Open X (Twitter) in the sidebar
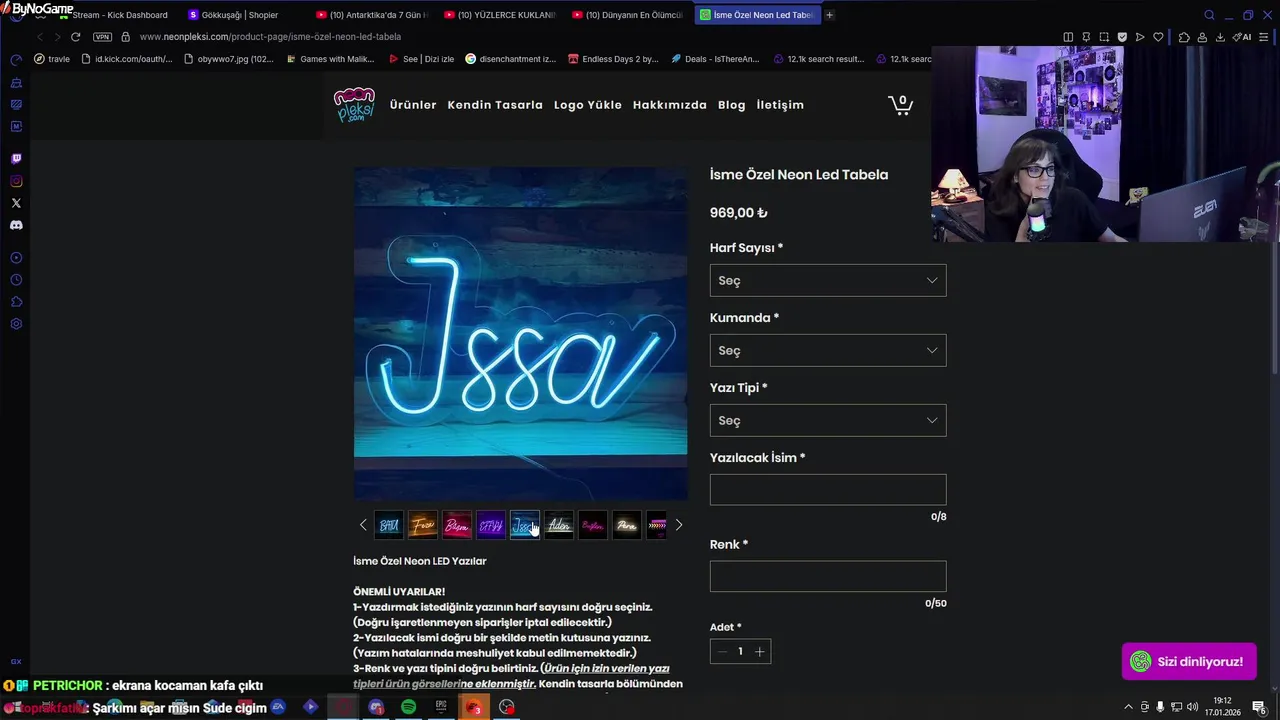 pyautogui.click(x=16, y=203)
